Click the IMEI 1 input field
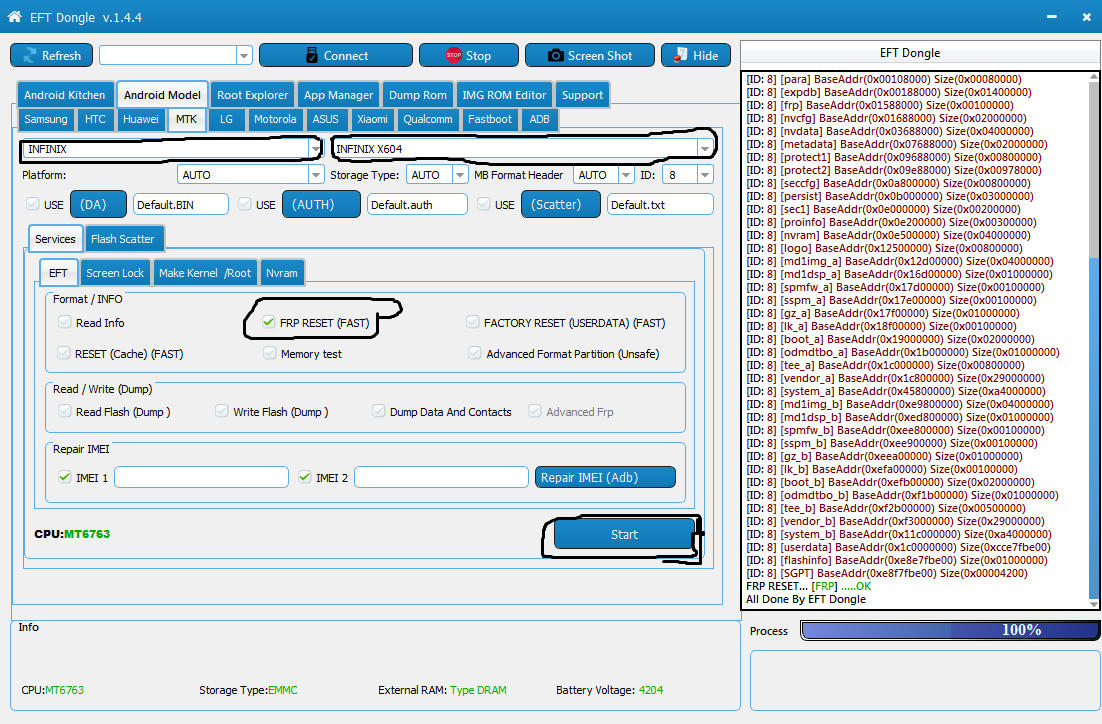This screenshot has width=1102, height=724. pos(201,477)
